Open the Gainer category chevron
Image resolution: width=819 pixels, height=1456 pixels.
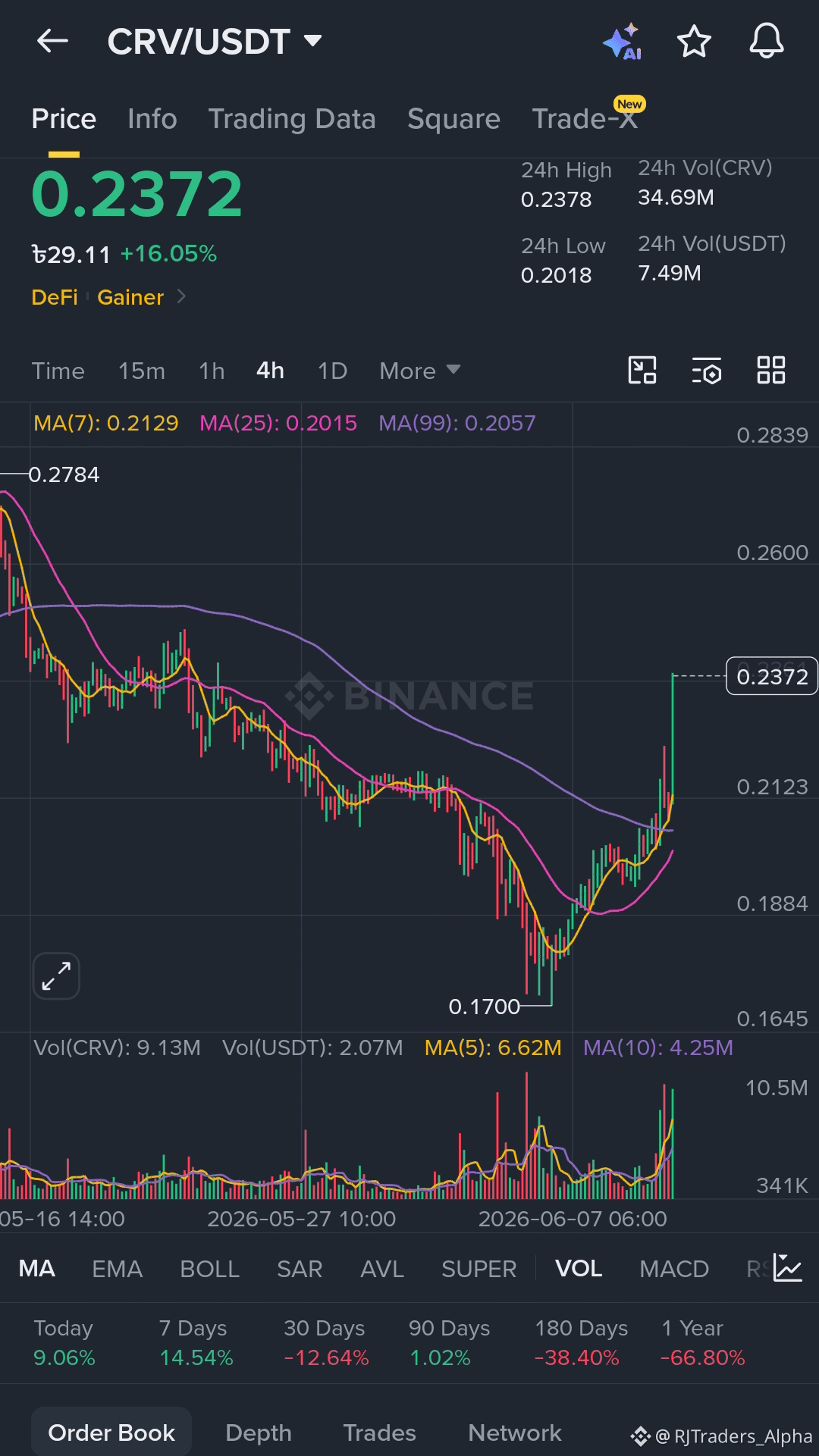[x=181, y=296]
